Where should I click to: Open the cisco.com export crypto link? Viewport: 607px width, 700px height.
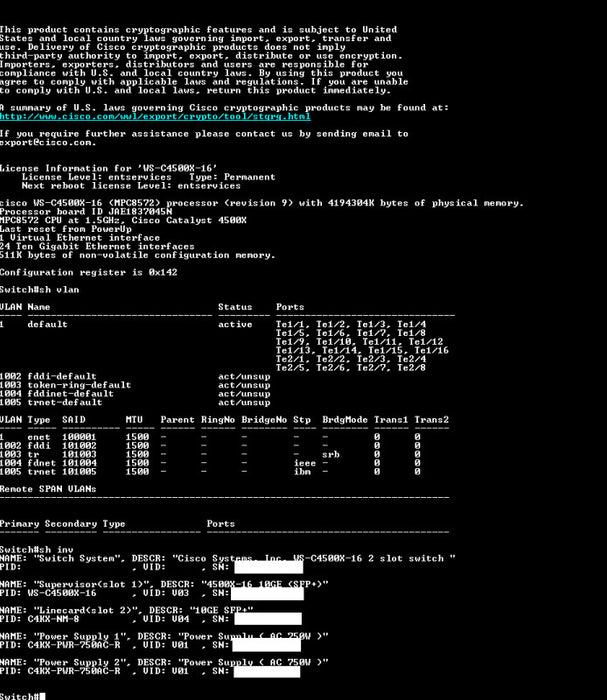coord(155,117)
